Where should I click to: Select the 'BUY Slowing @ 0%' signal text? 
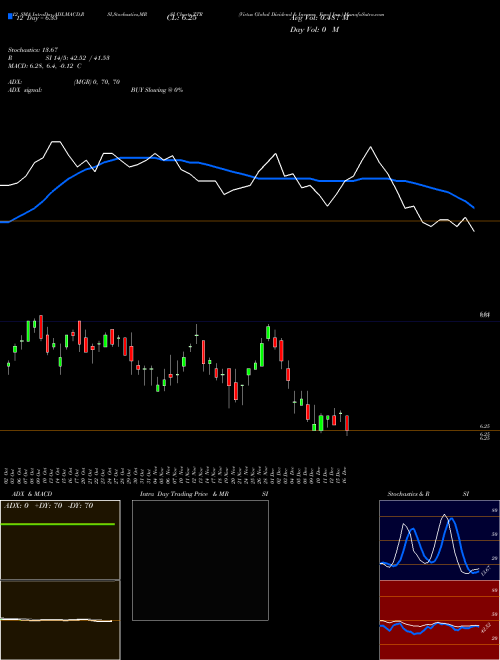157,90
